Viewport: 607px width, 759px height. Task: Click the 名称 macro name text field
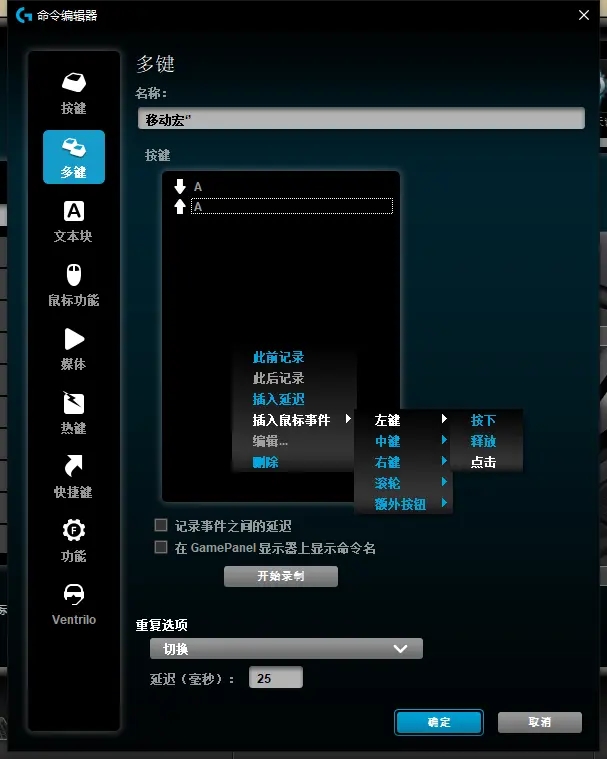point(360,119)
